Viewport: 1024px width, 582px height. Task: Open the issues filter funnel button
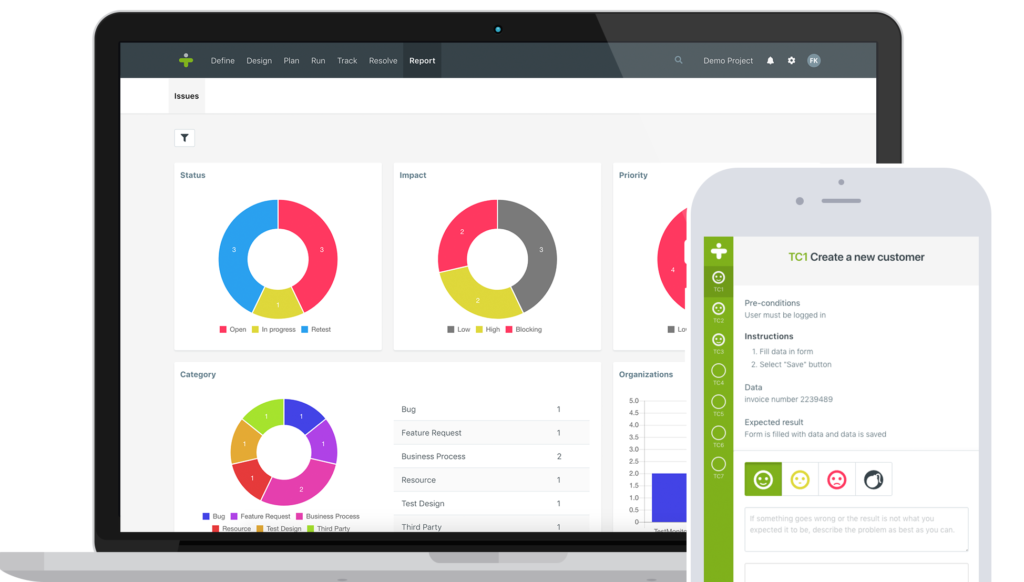tap(184, 138)
